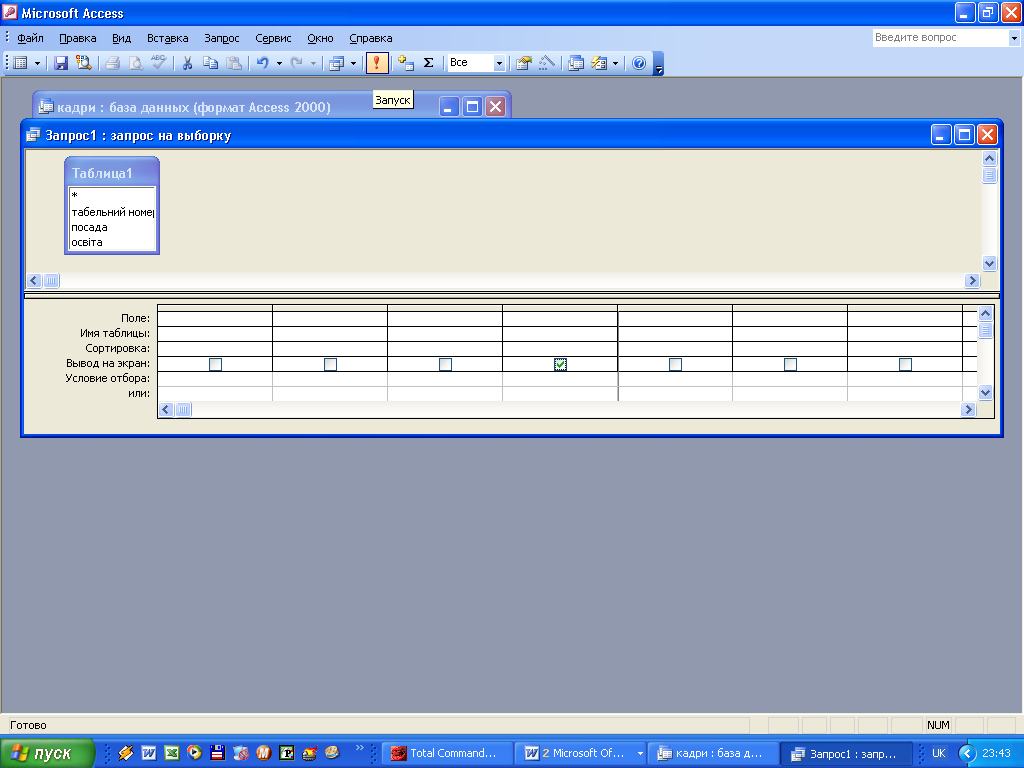Image resolution: width=1024 pixels, height=768 pixels.
Task: Save the query with the floppy icon
Action: click(x=61, y=63)
